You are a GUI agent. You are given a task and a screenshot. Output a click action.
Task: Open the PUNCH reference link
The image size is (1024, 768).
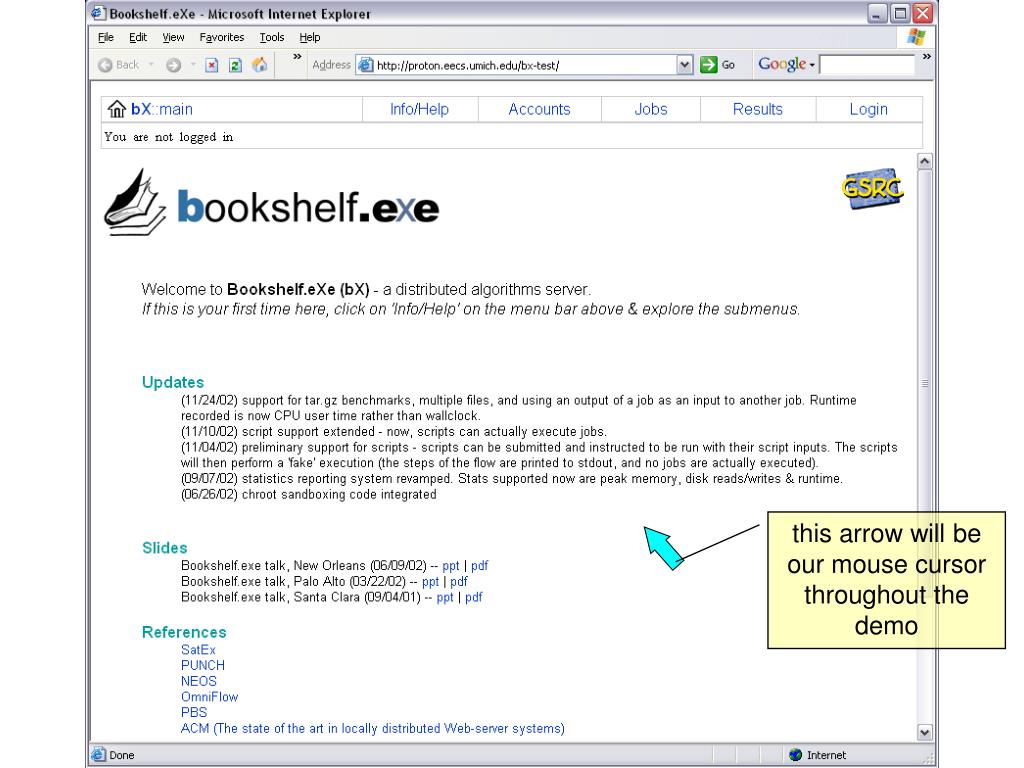coord(202,665)
